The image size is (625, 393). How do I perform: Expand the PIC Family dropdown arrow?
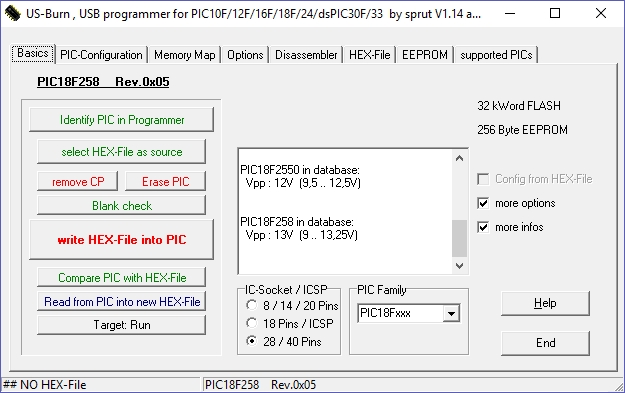pos(451,313)
